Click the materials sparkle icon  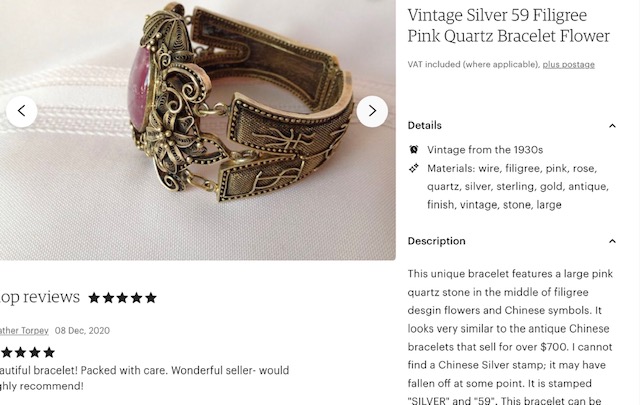[413, 168]
